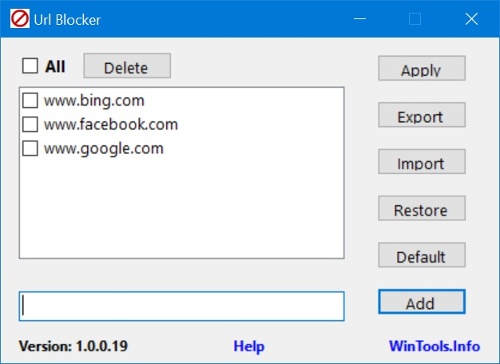500x364 pixels.
Task: Import a URL list
Action: tap(422, 162)
